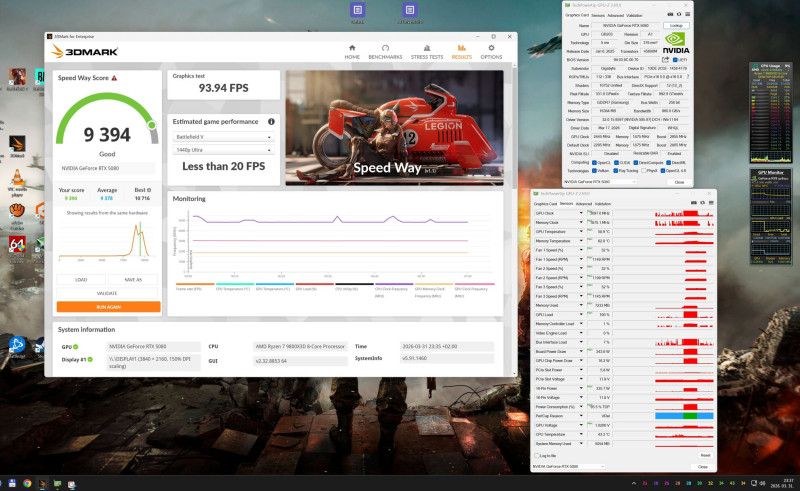The height and width of the screenshot is (491, 800).
Task: Toggle CUDA checkbox in GPU-Z
Action: pos(616,162)
